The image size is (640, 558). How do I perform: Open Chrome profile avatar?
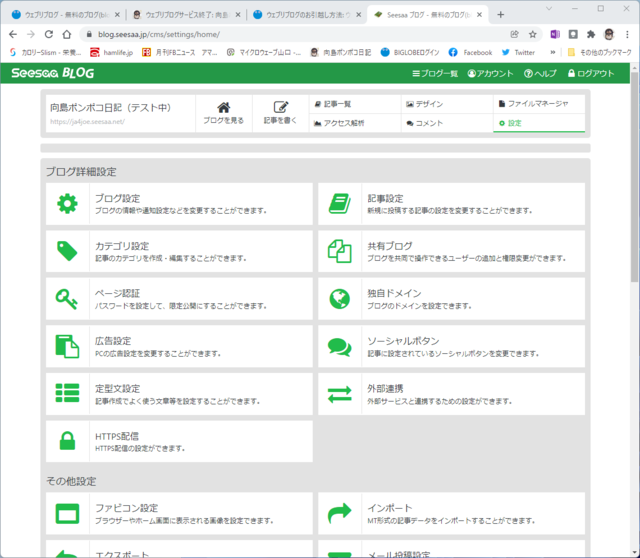pos(609,34)
